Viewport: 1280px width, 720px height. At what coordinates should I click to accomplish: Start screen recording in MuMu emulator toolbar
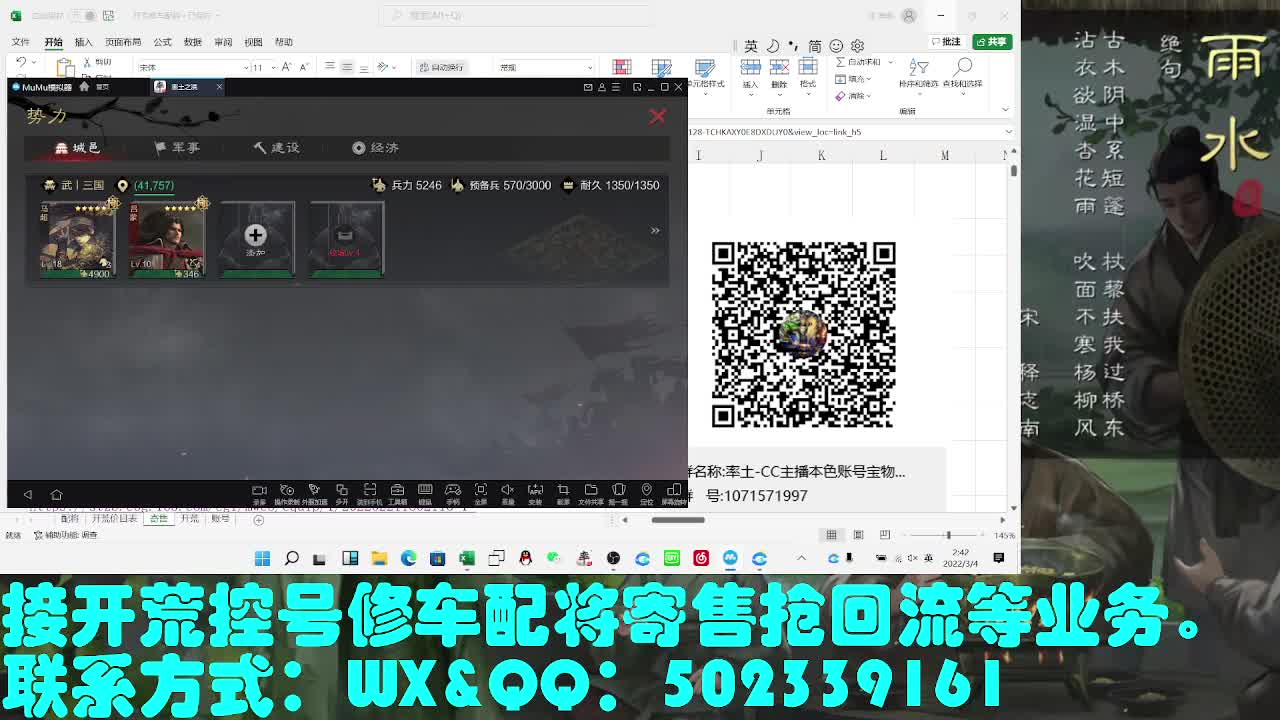[259, 491]
